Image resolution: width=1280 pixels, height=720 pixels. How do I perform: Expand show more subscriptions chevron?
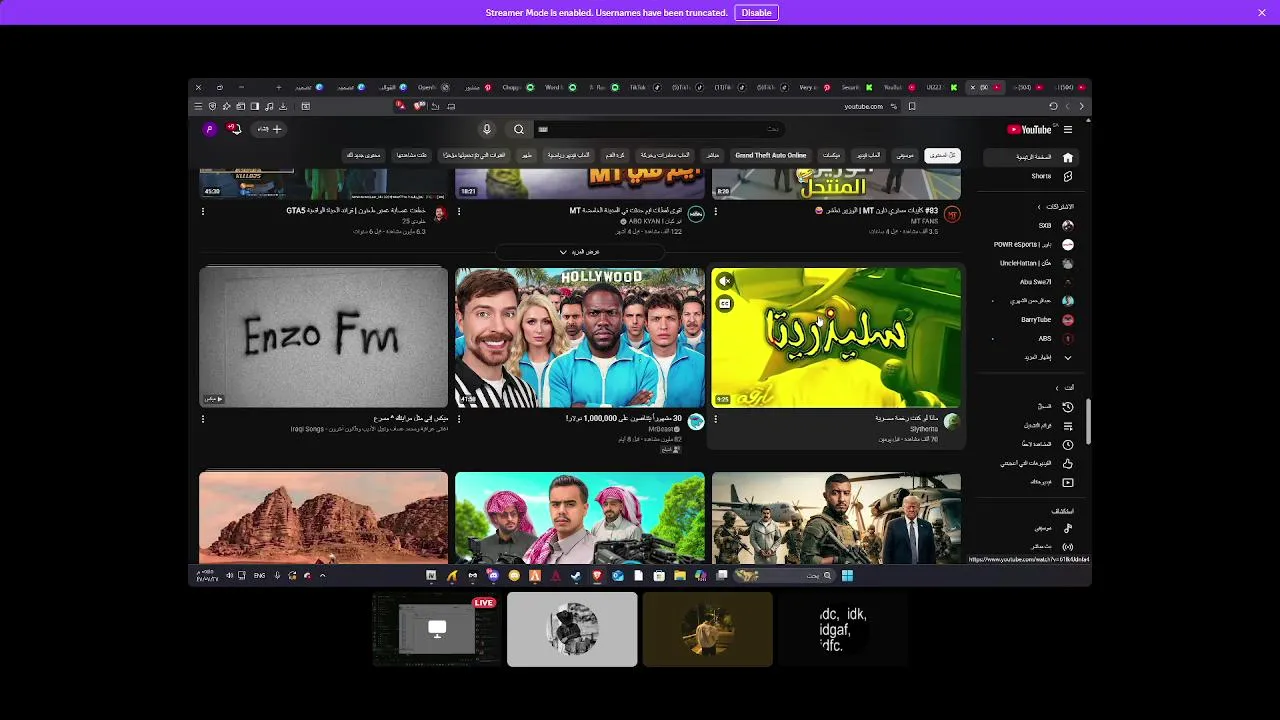[x=1067, y=357]
